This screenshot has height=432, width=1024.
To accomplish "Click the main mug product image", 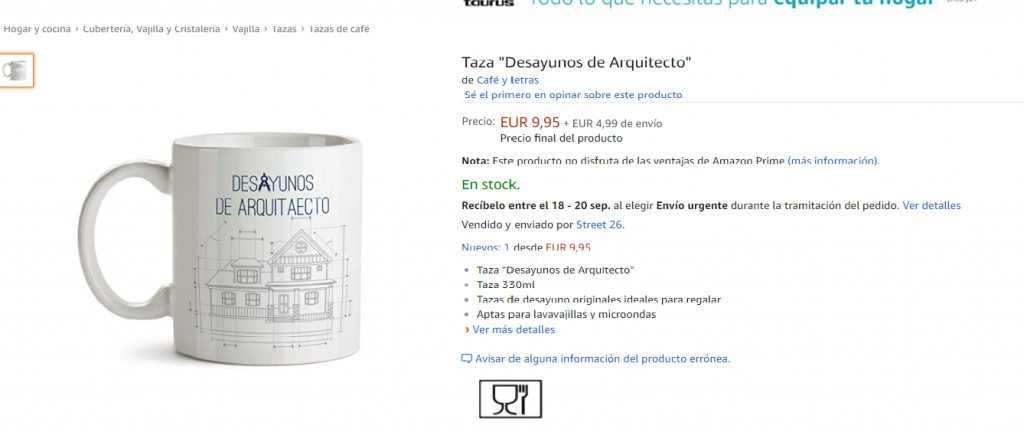I will [221, 247].
